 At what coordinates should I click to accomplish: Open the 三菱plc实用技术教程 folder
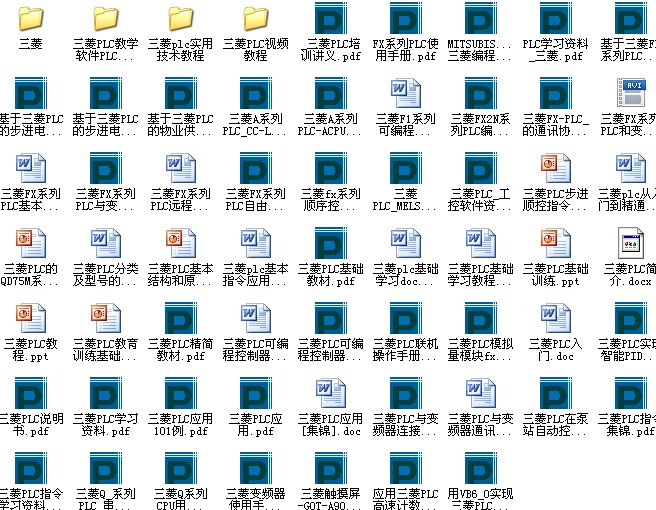[x=181, y=20]
